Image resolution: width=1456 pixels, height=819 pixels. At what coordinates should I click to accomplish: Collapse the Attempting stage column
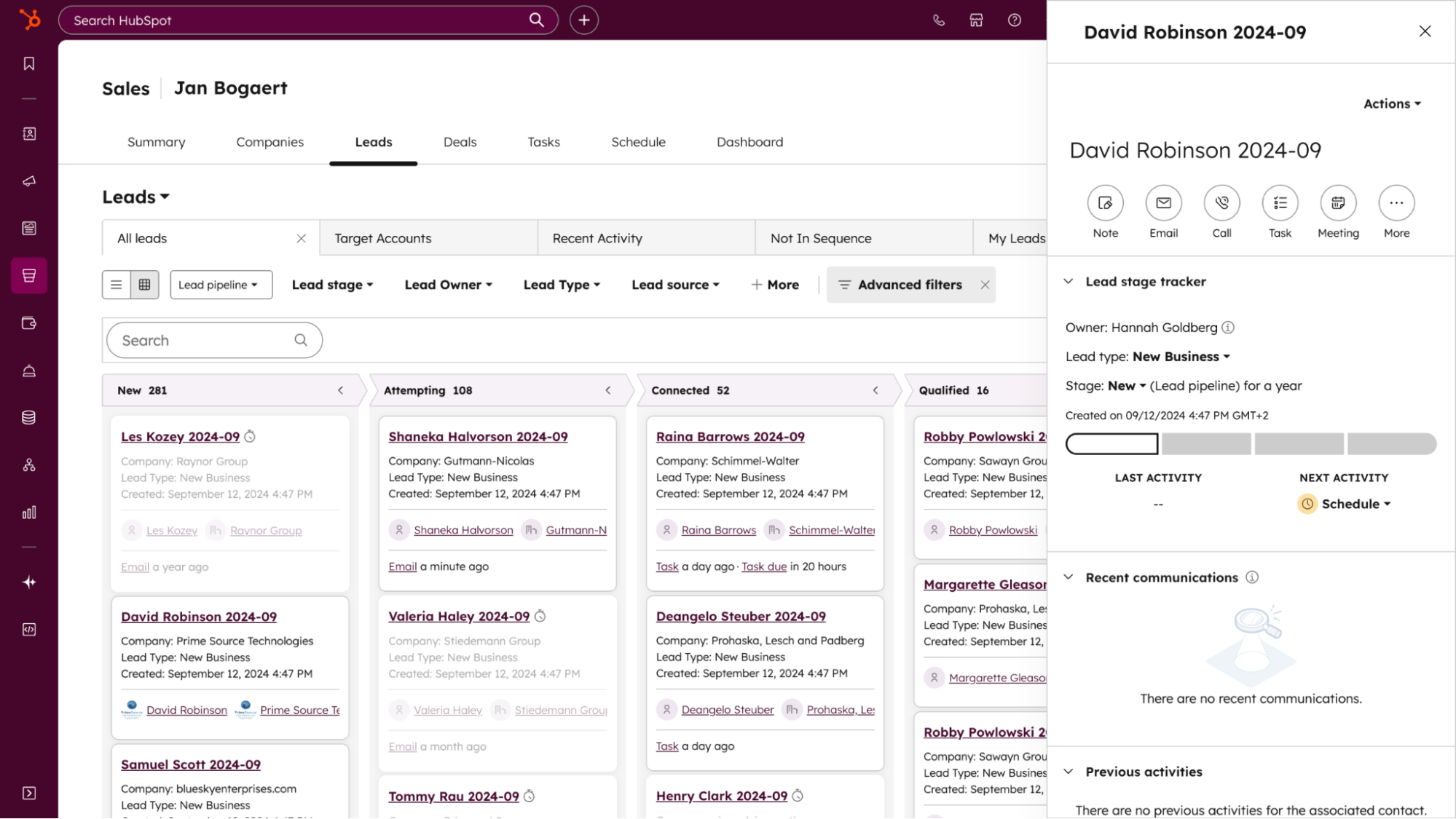tap(608, 391)
